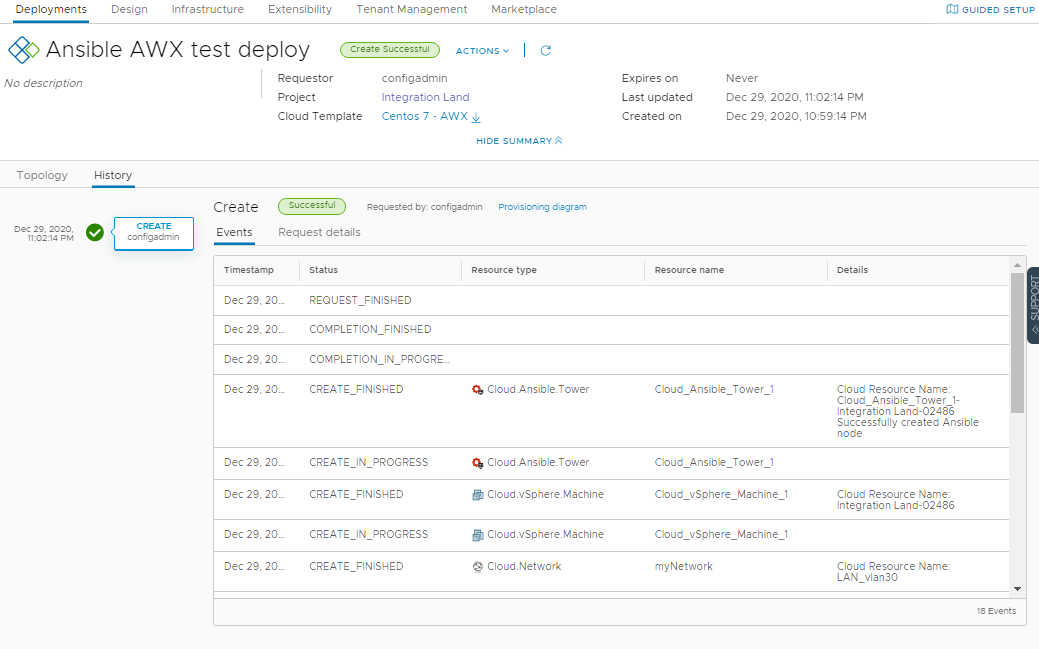Open the Extensibility tab

coord(300,9)
